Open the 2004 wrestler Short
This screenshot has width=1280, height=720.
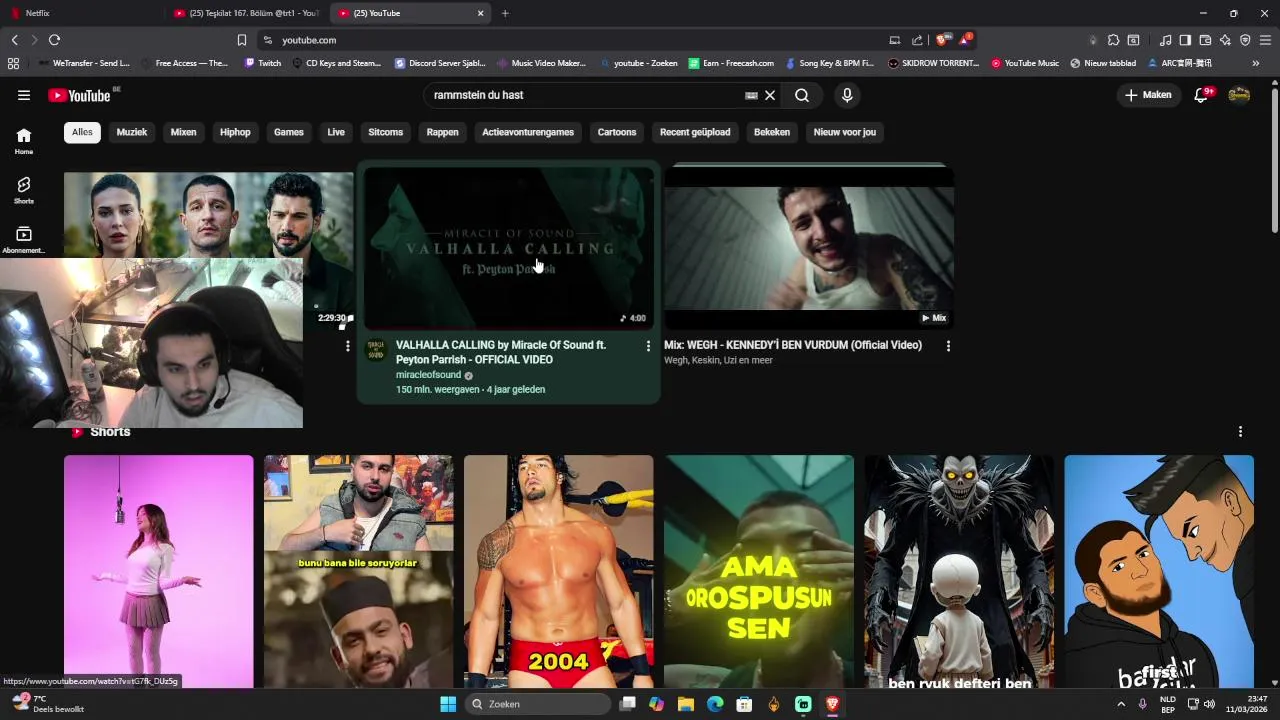click(x=559, y=572)
